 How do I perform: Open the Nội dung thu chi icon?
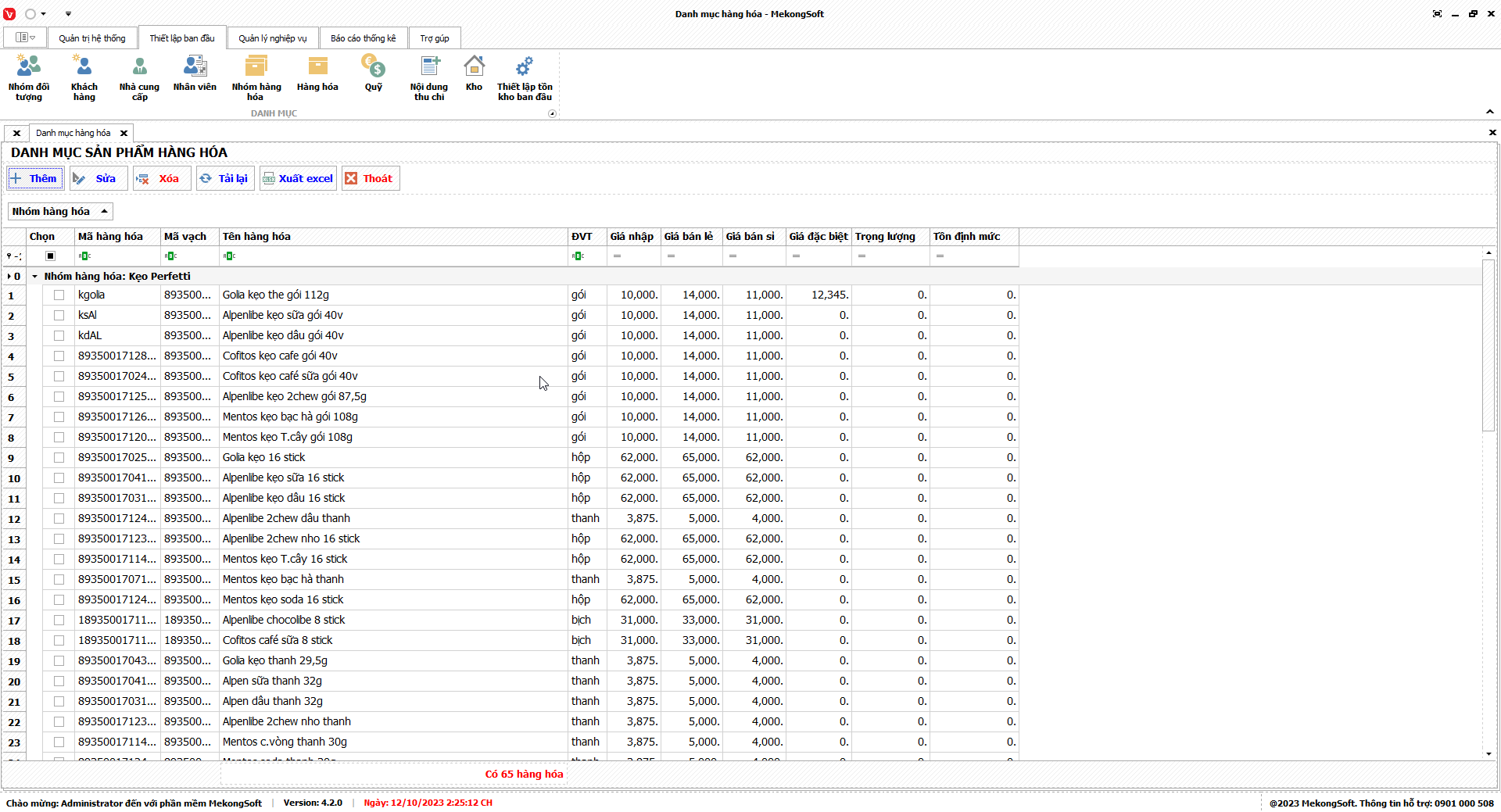coord(429,77)
